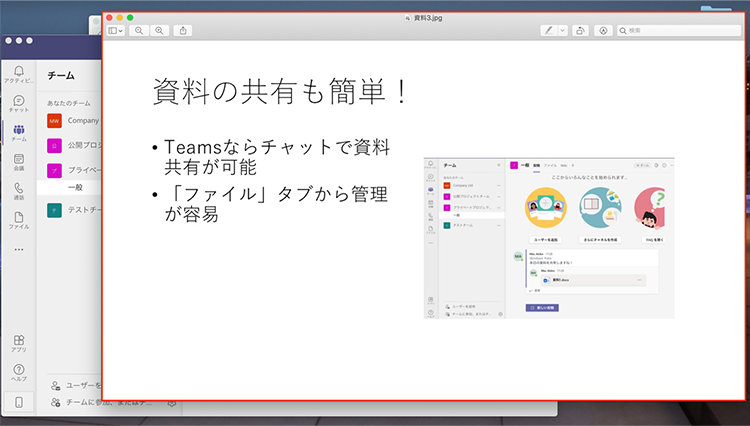750x426 pixels.
Task: Open the highlight pen dropdown arrow
Action: coord(562,31)
